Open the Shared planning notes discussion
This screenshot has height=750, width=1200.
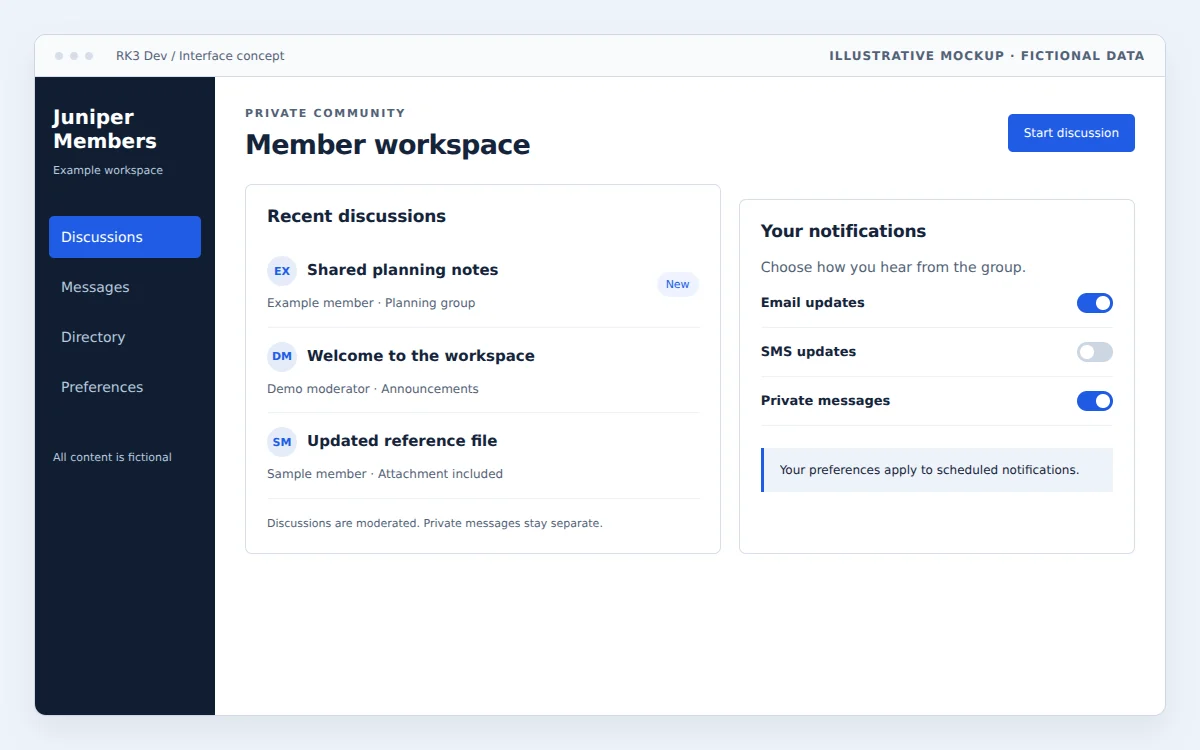click(x=402, y=270)
